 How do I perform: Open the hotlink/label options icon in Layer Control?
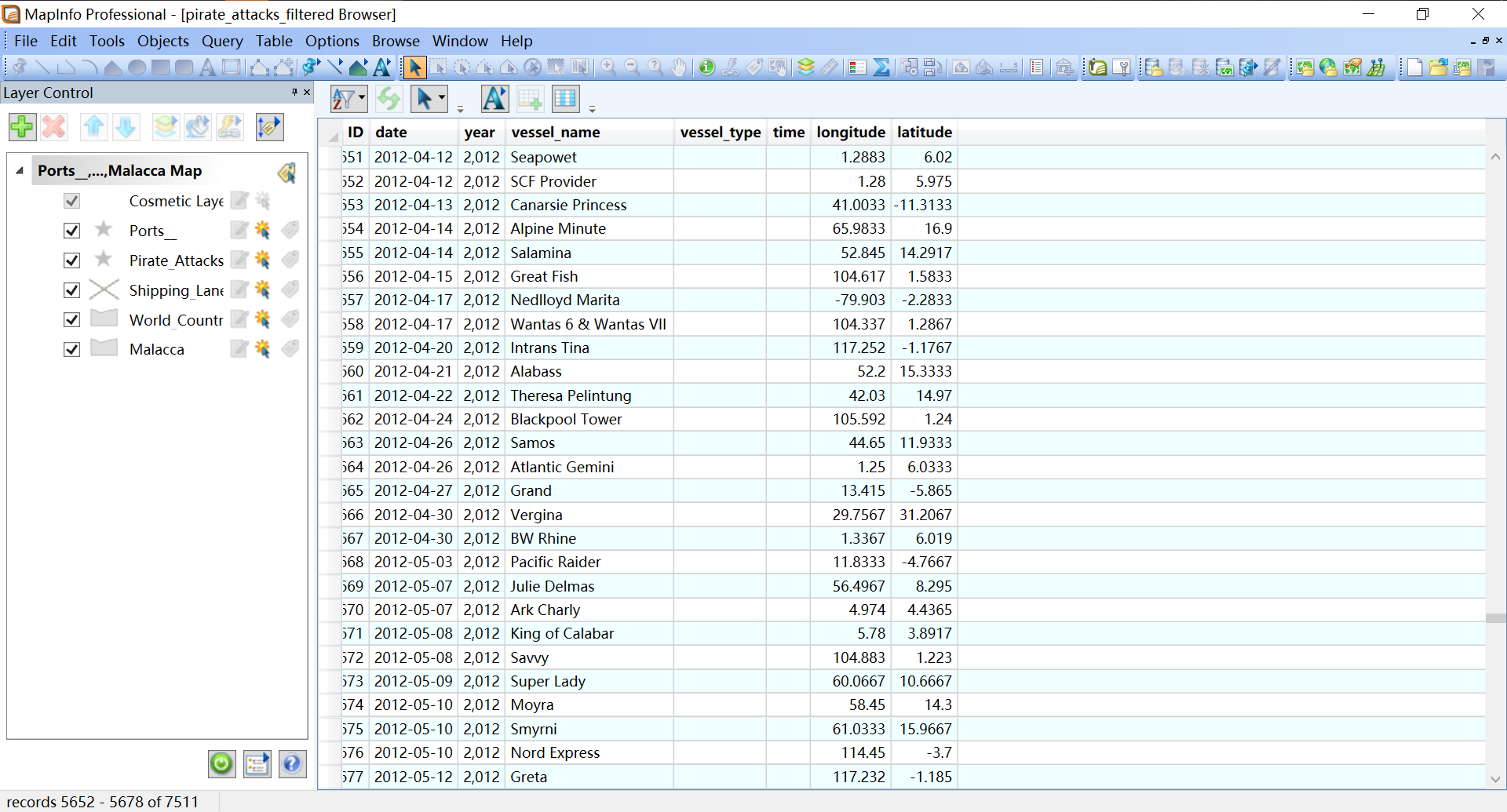(269, 126)
